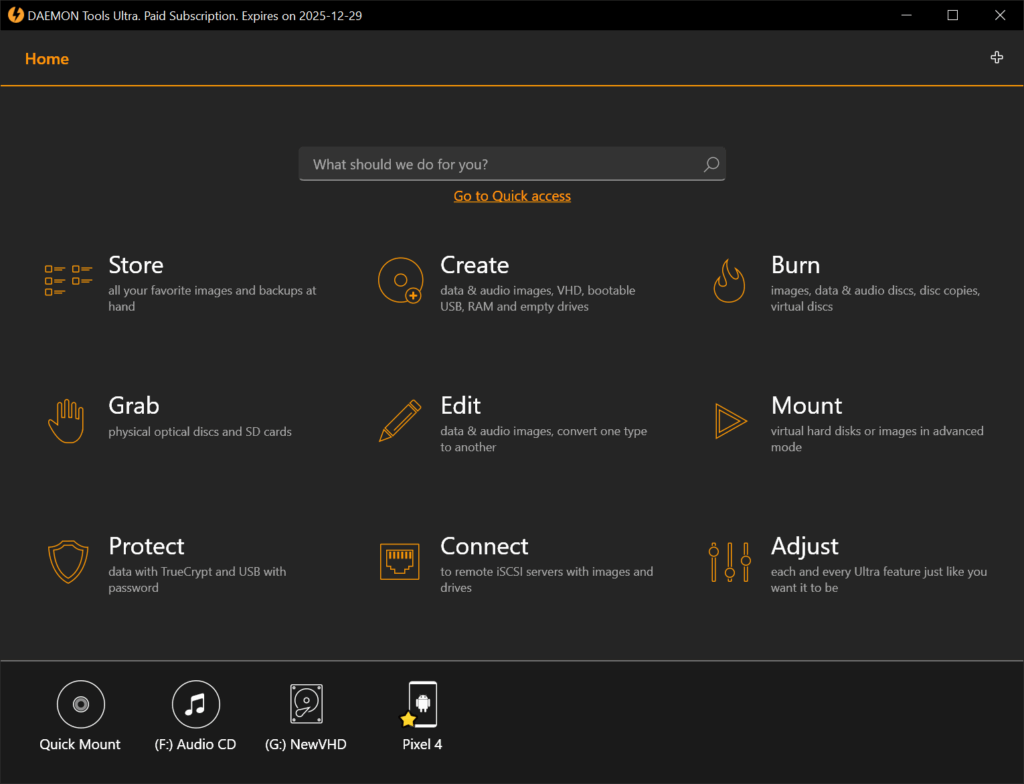Select the Create disc image tool
This screenshot has width=1024, height=784.
(x=474, y=265)
